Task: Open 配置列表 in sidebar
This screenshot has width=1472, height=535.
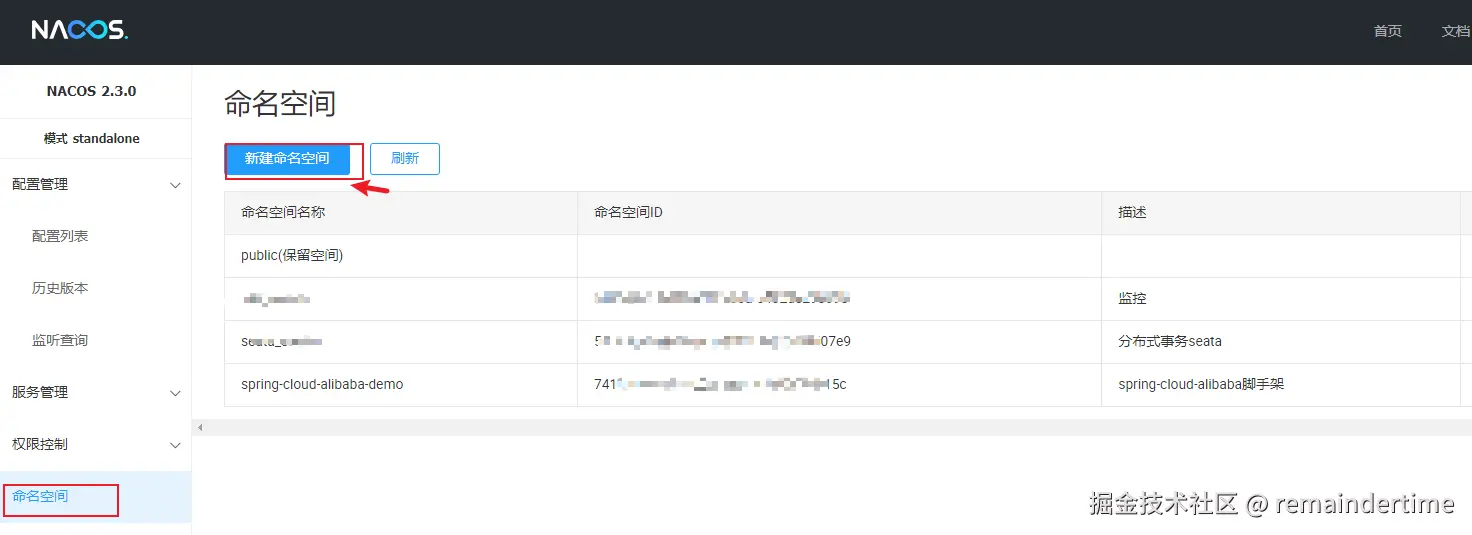Action: coord(60,236)
